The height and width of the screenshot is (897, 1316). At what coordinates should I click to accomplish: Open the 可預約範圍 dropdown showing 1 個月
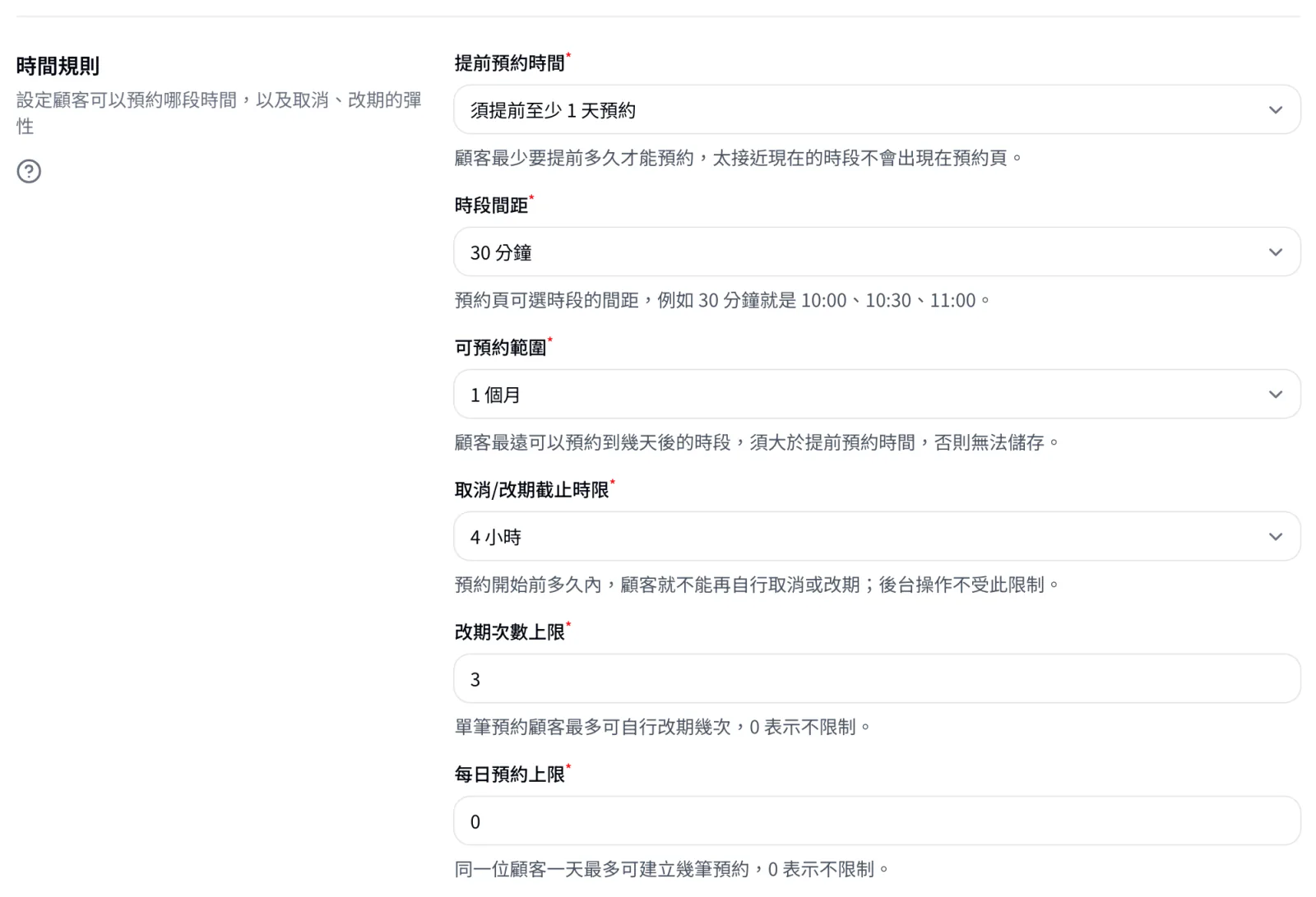(877, 394)
